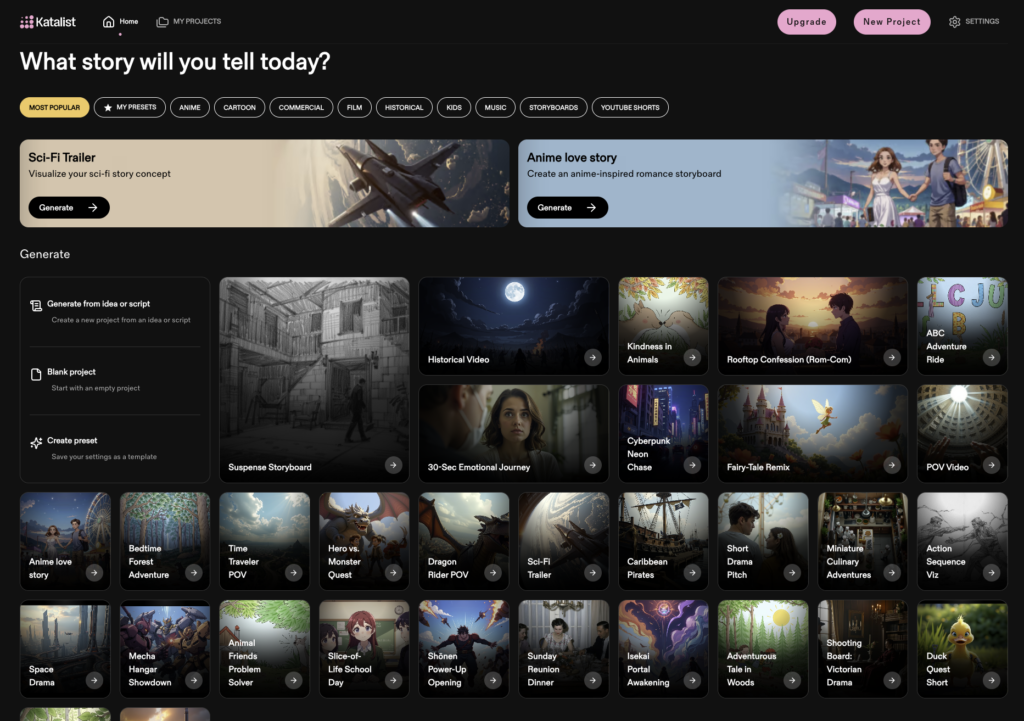
Task: Click the Generate from idea or script icon
Action: [x=36, y=305]
